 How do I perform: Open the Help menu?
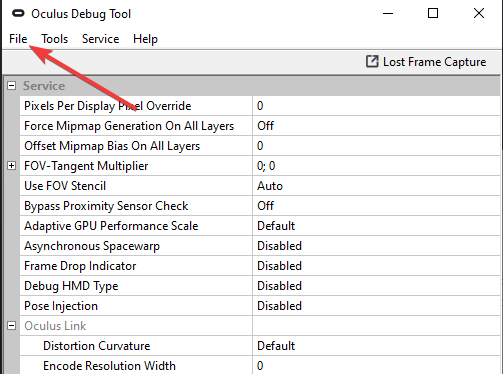[145, 39]
